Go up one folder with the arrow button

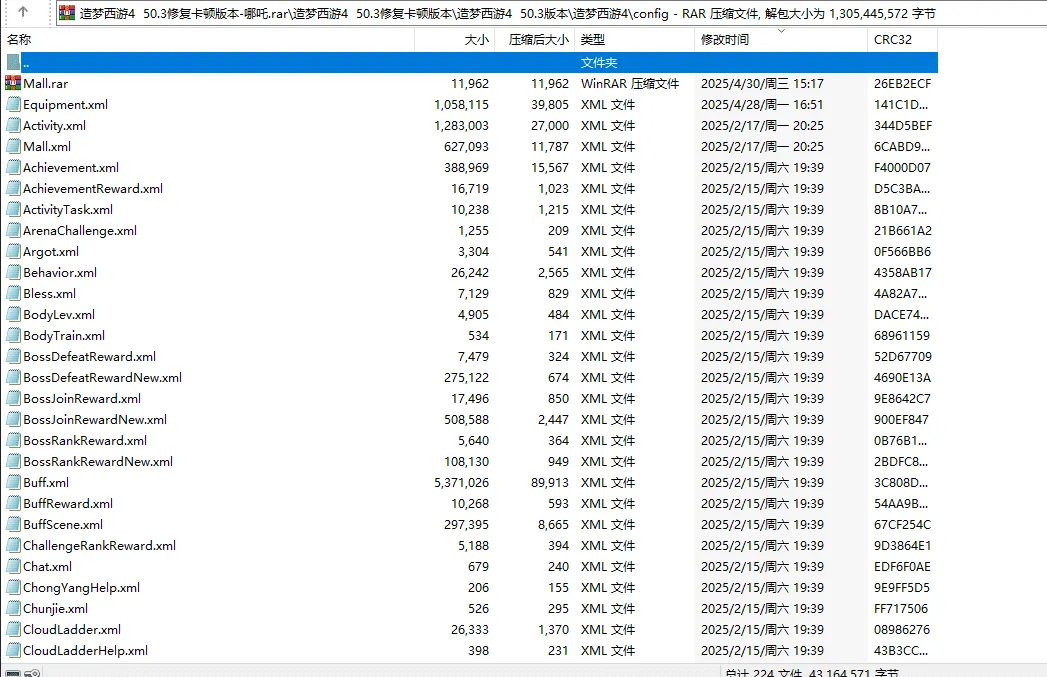point(23,12)
